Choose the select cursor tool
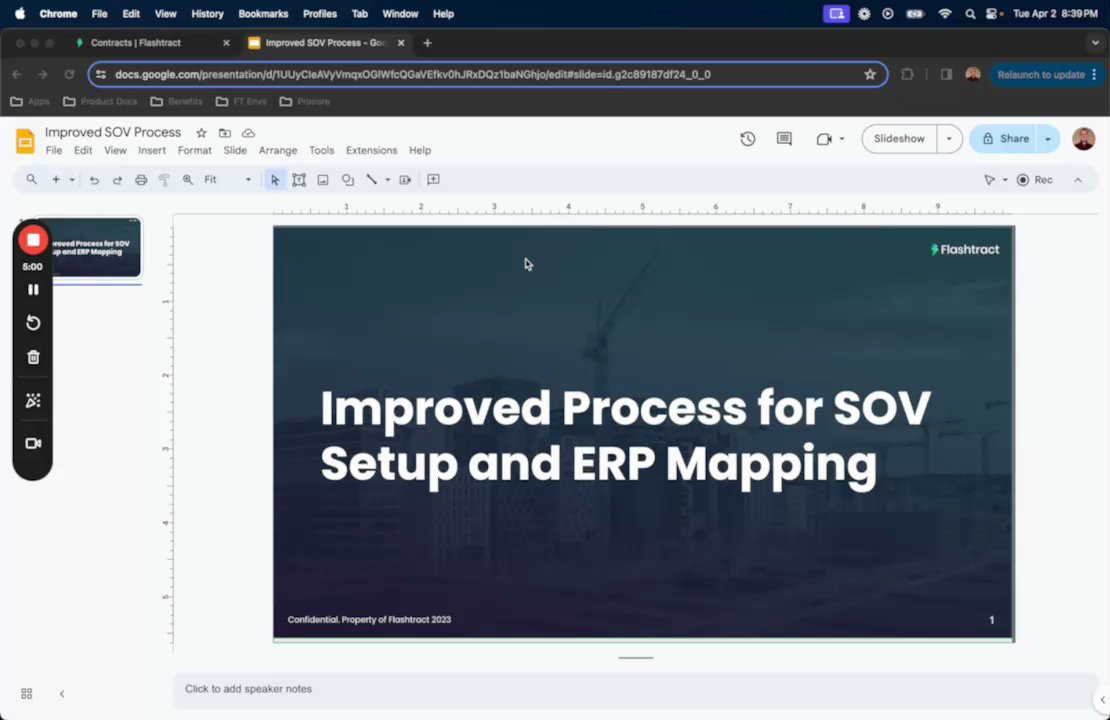This screenshot has width=1110, height=720. (275, 180)
